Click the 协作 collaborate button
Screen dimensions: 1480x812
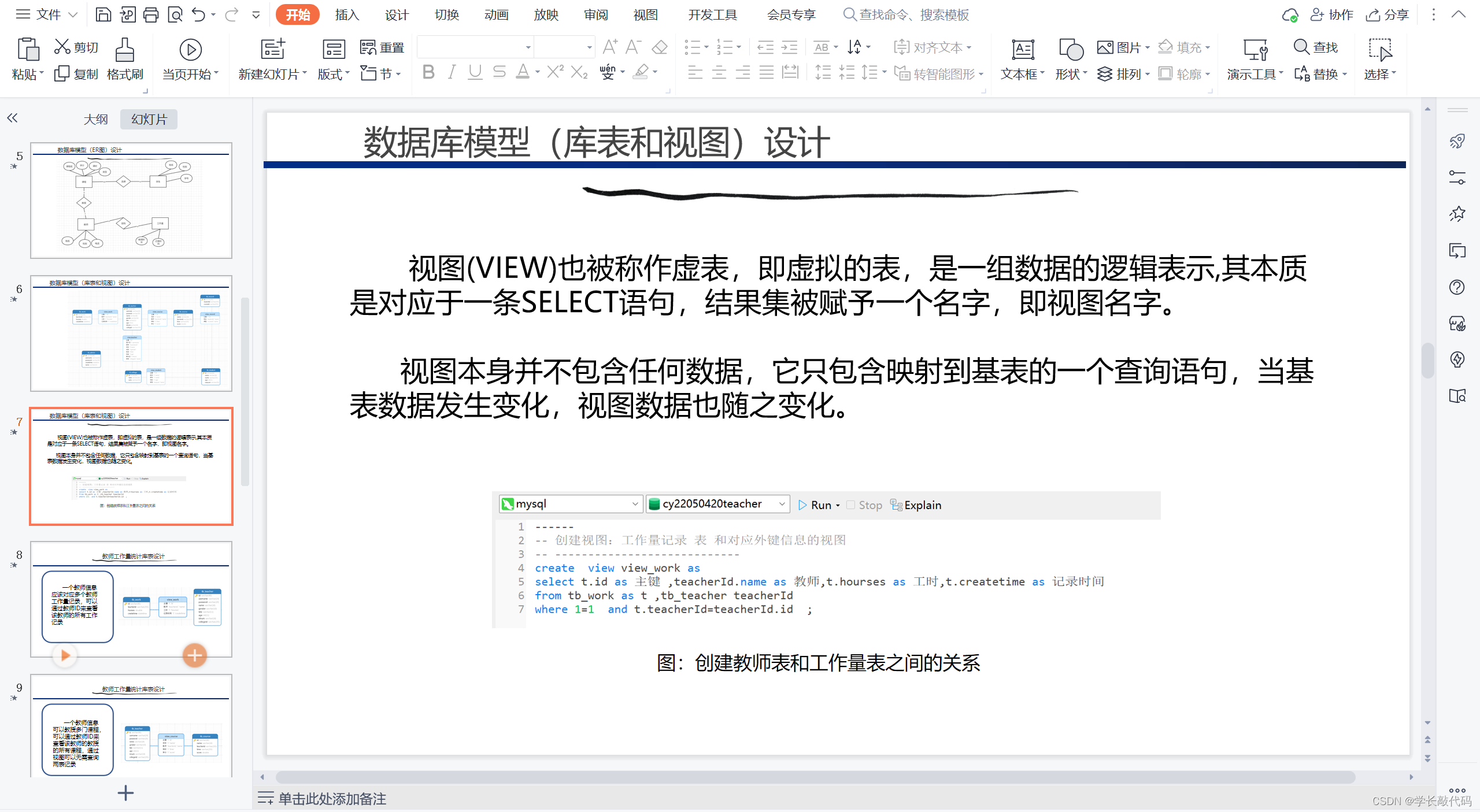click(1331, 15)
